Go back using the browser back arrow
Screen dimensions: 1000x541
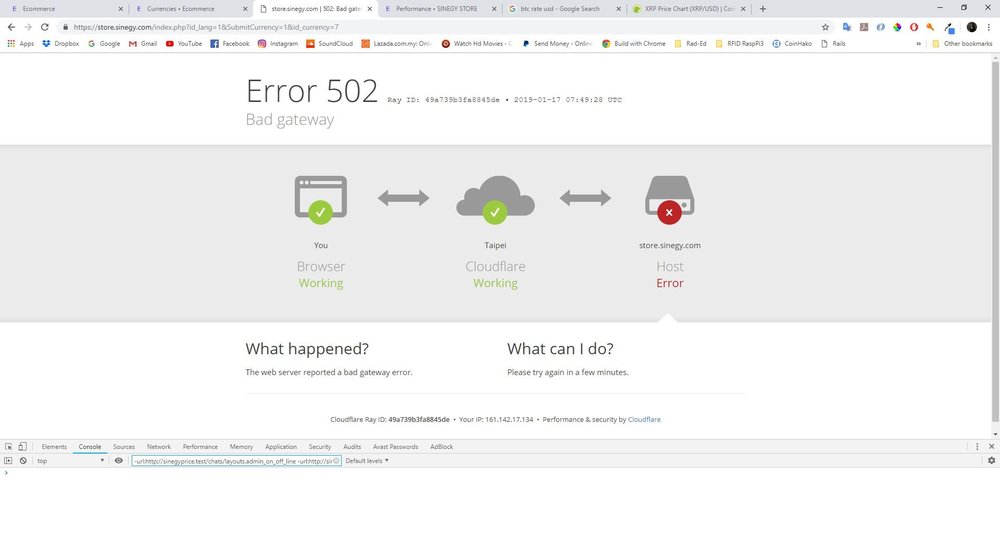coord(11,27)
